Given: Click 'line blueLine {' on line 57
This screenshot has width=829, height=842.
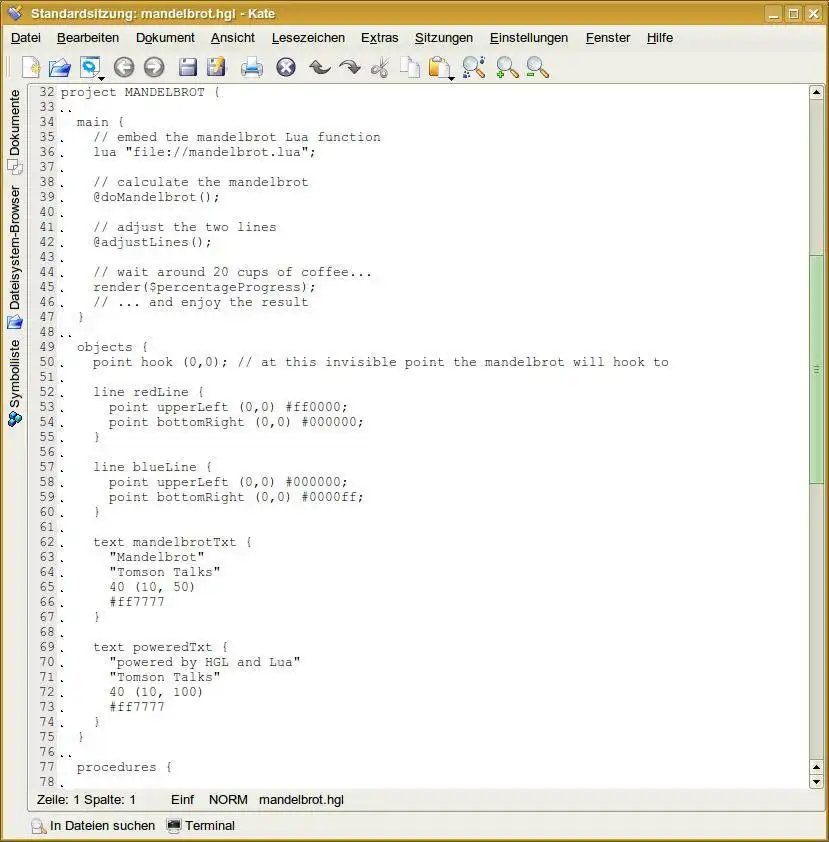Looking at the screenshot, I should [152, 467].
